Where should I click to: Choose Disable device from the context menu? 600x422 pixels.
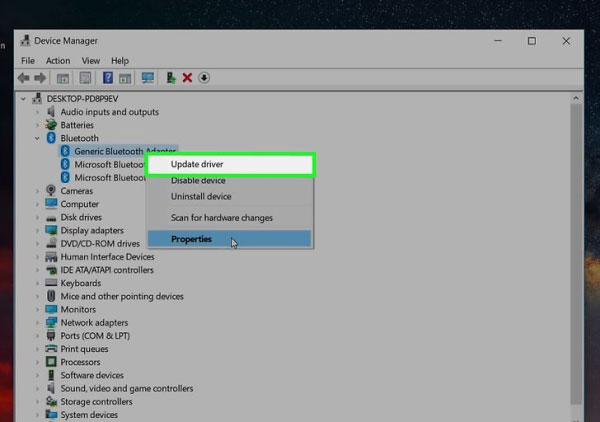coord(230,181)
